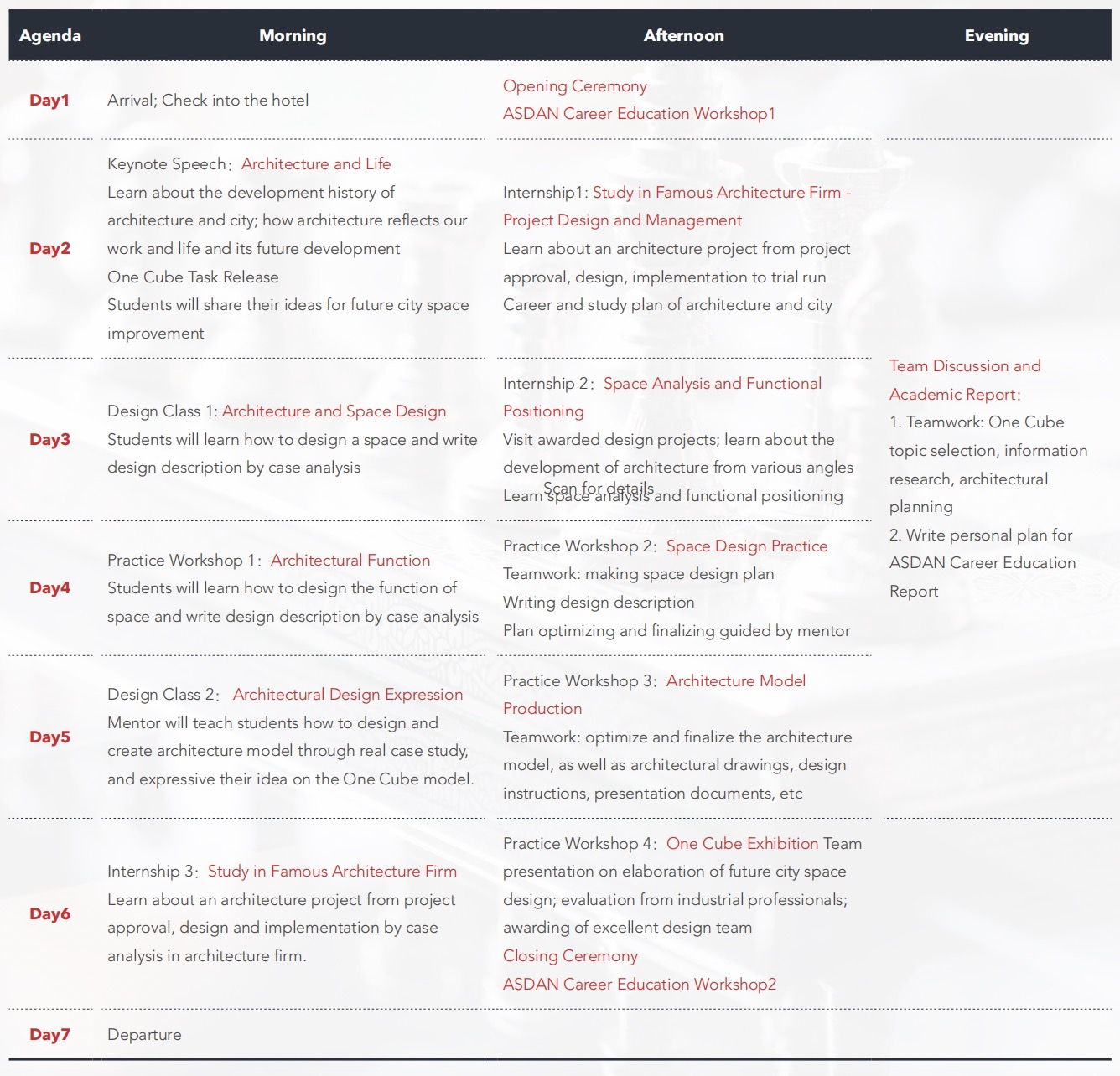The image size is (1120, 1076).
Task: Click '2. Write personal plan for' line
Action: [x=981, y=535]
